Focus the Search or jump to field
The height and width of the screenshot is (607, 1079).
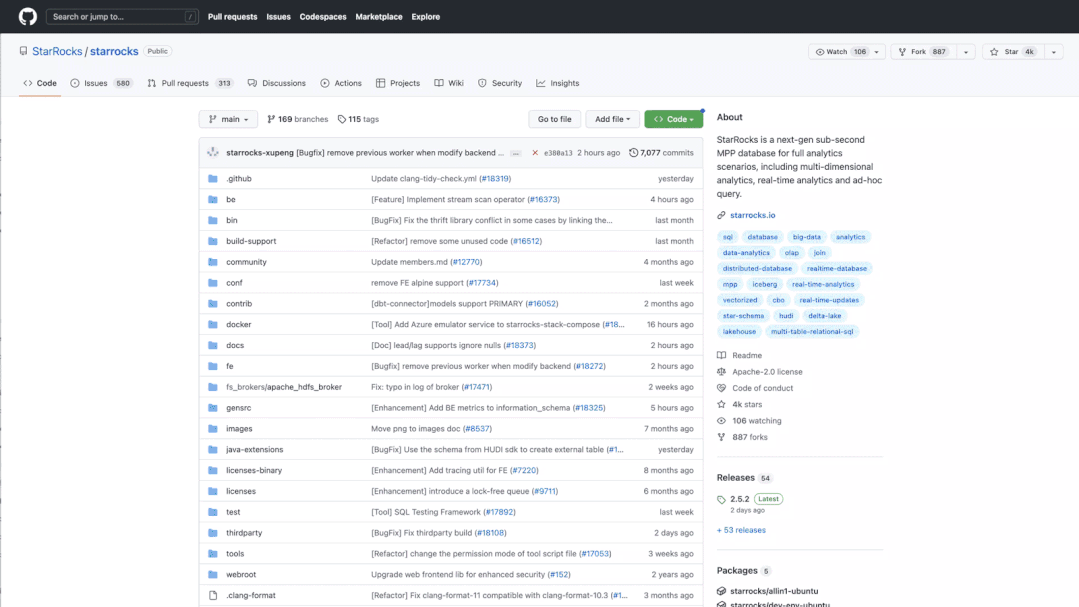coord(122,17)
